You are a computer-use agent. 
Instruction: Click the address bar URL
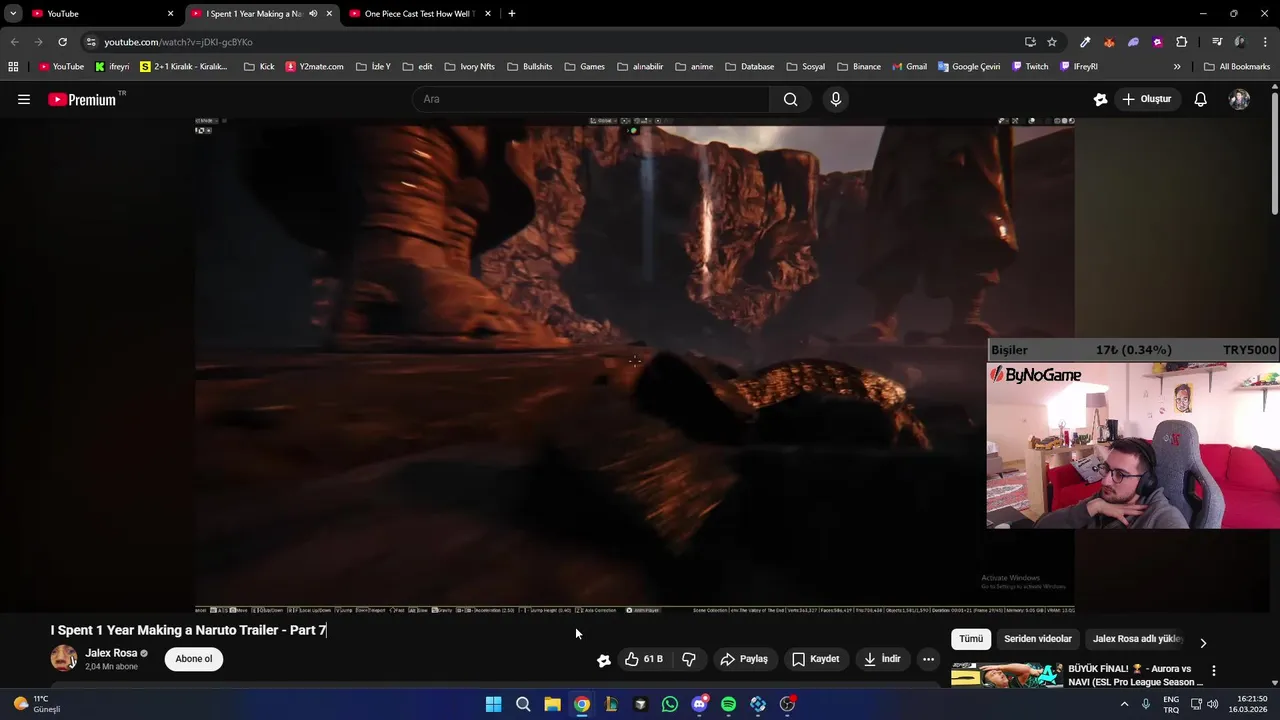click(x=178, y=42)
